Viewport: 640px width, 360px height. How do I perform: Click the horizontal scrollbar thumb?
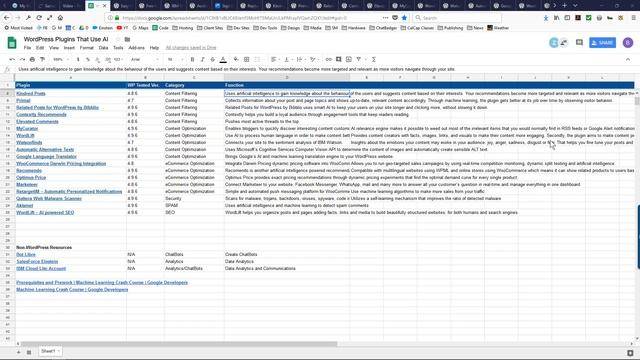(x=179, y=344)
